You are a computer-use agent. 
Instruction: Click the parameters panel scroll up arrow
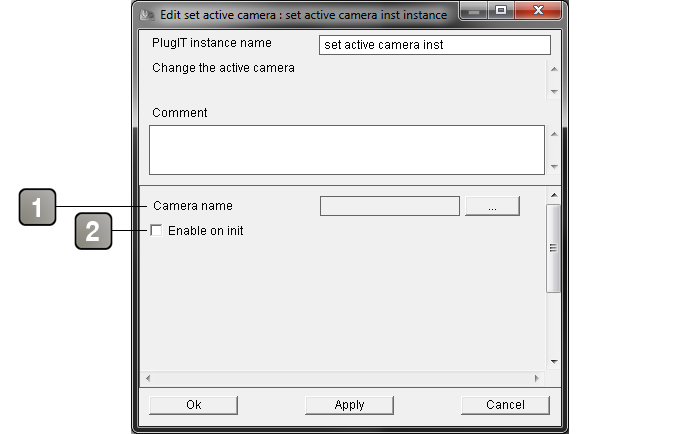[x=554, y=195]
